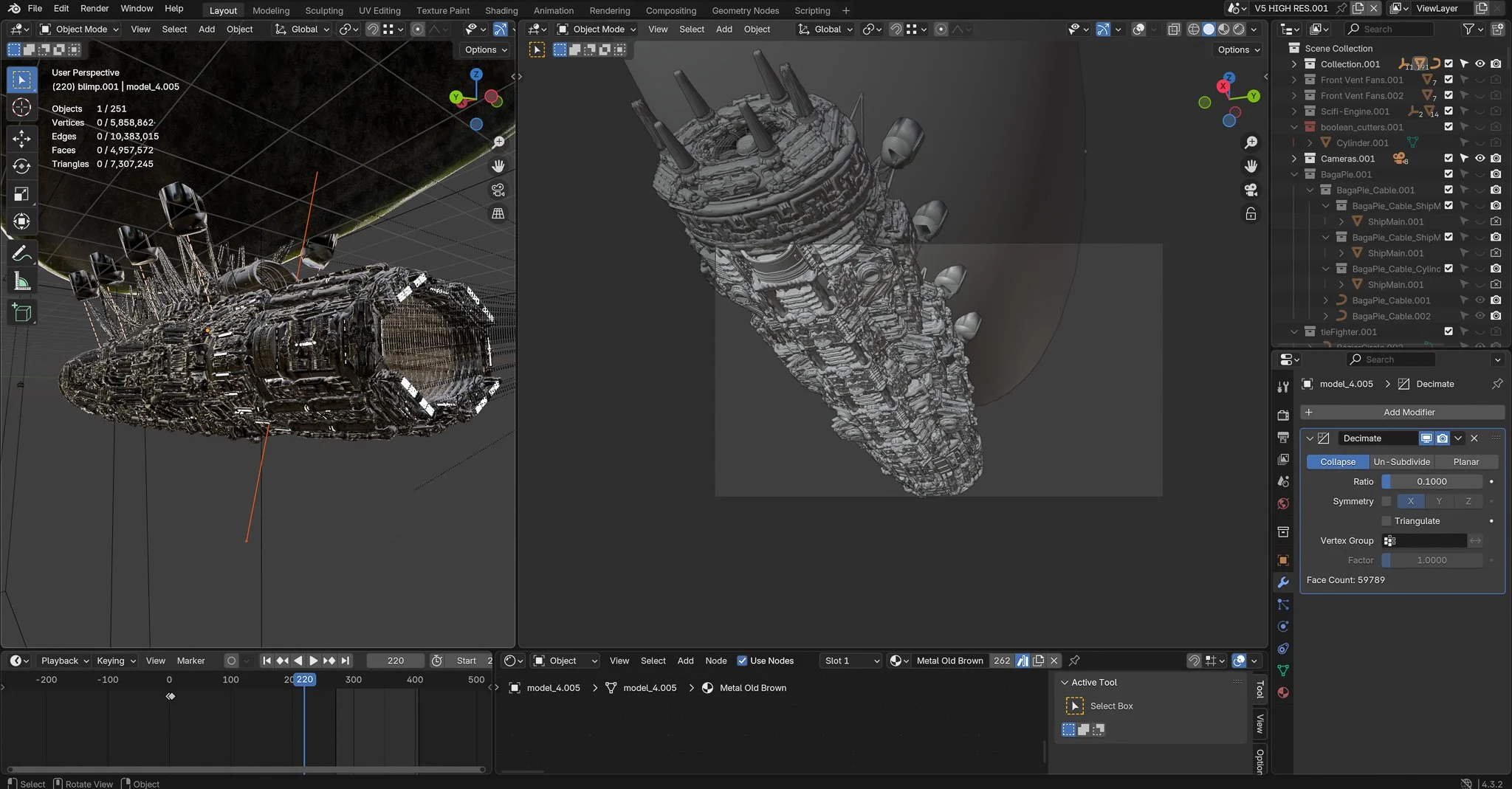1512x789 pixels.
Task: Uncheck the Use Nodes checkbox
Action: [742, 661]
